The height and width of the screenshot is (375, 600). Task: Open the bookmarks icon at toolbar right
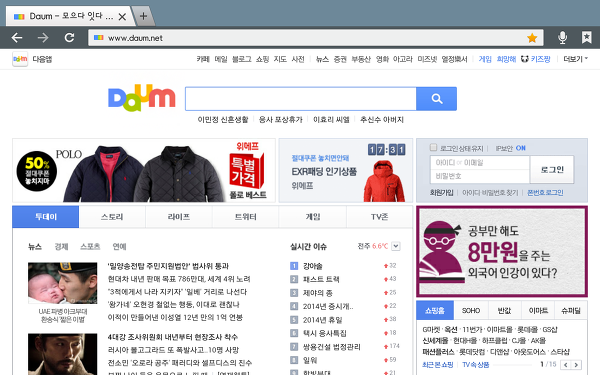click(x=586, y=38)
